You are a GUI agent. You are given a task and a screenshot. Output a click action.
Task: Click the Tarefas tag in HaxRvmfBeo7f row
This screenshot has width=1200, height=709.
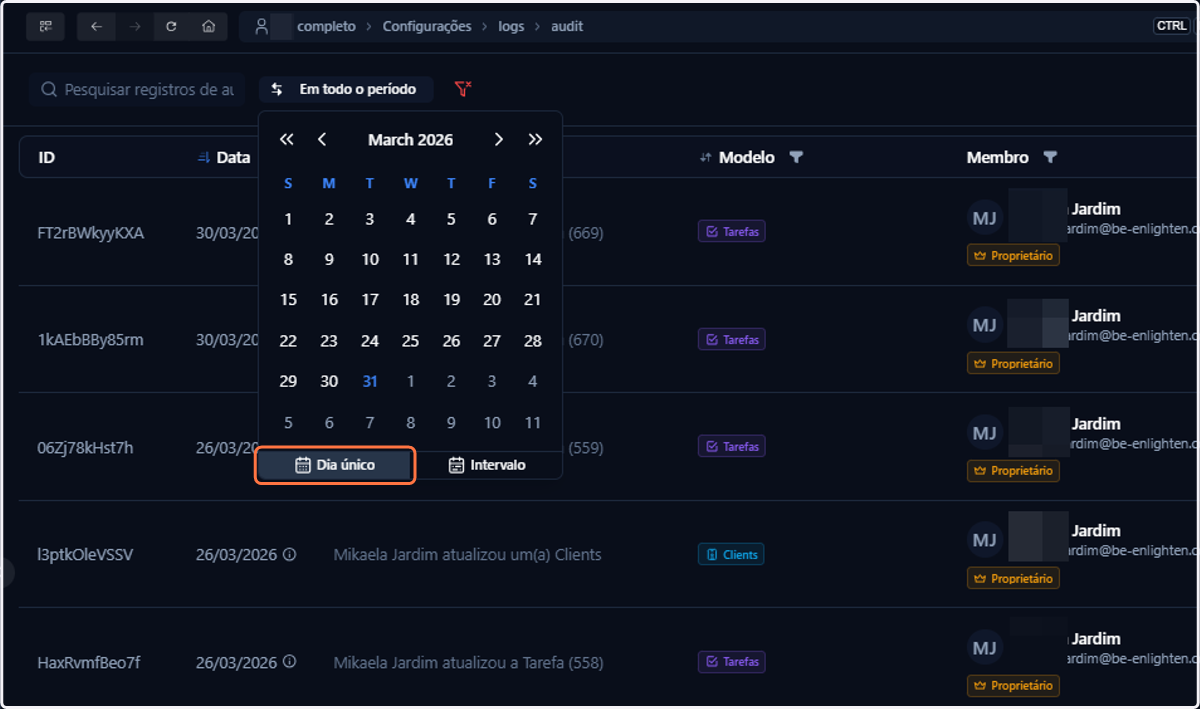[x=731, y=662]
